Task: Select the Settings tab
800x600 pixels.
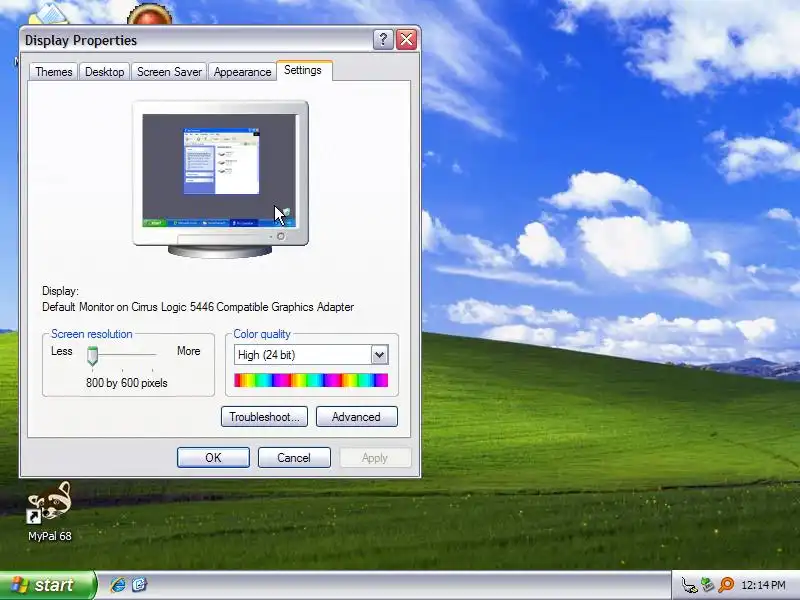Action: [x=303, y=70]
